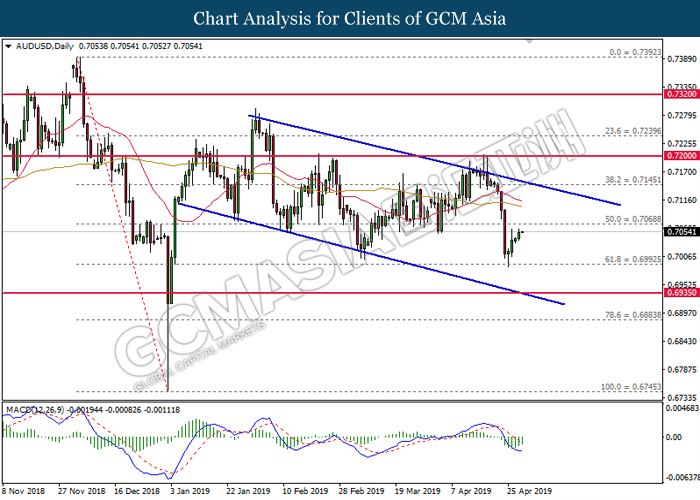This screenshot has width=700, height=500.
Task: Click the MACD zero level 0.00 label
Action: (675, 438)
